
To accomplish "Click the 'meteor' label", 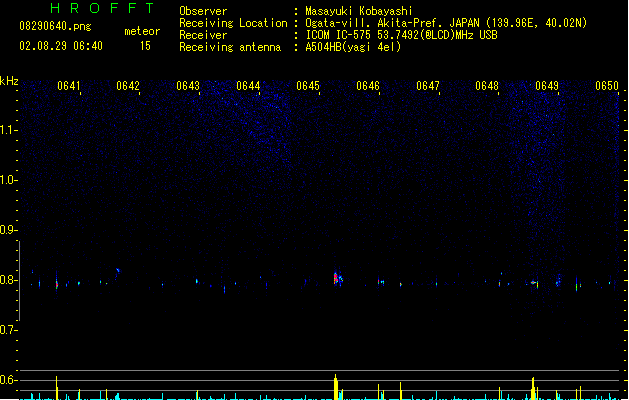I will 142,31.
